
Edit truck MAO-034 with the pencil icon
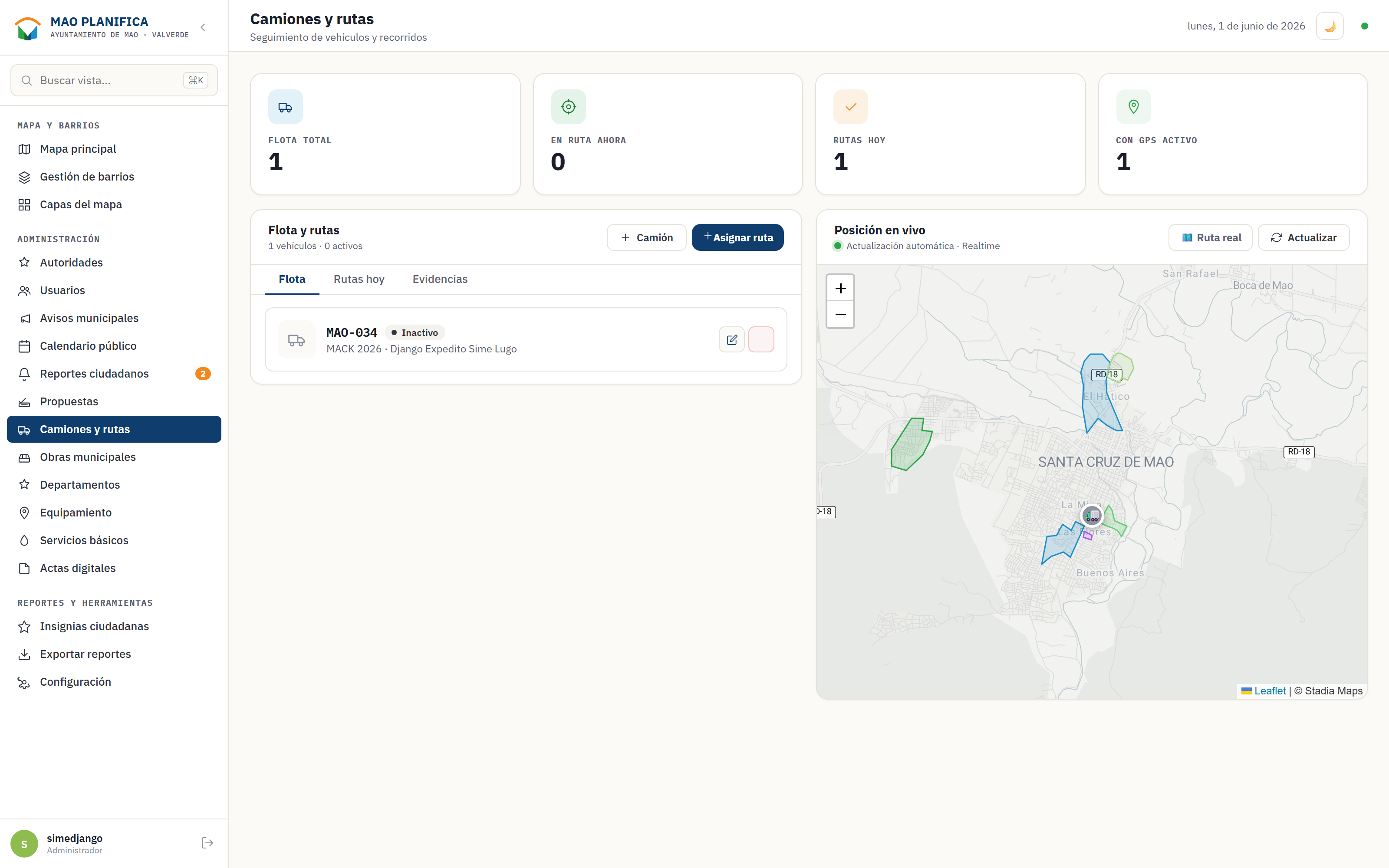click(x=732, y=340)
